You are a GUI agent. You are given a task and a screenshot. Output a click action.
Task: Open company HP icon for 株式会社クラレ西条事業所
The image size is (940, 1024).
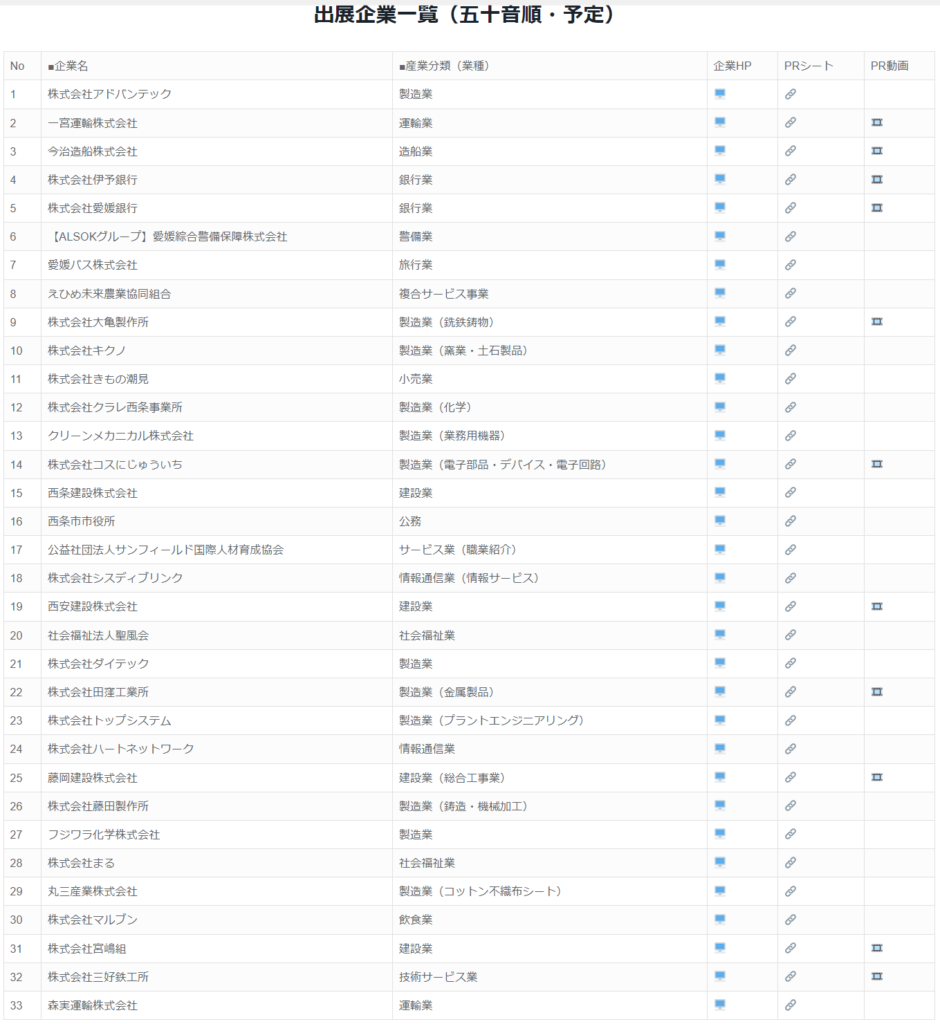coord(720,407)
